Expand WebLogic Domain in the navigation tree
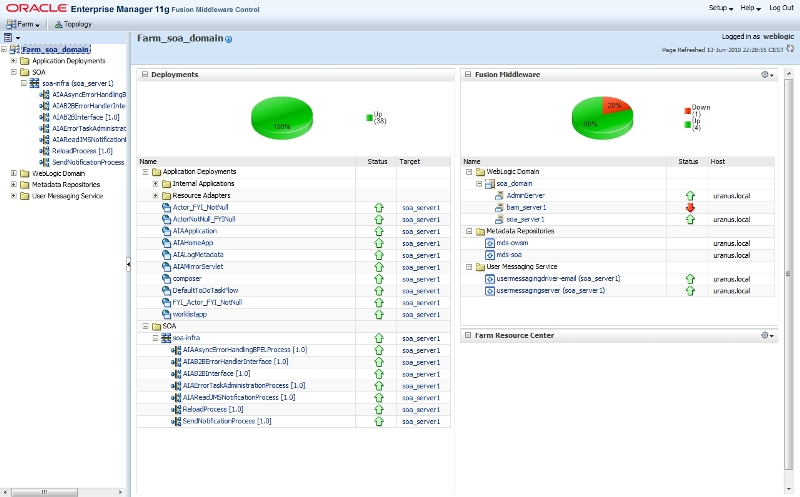The height and width of the screenshot is (497, 800). (x=14, y=173)
